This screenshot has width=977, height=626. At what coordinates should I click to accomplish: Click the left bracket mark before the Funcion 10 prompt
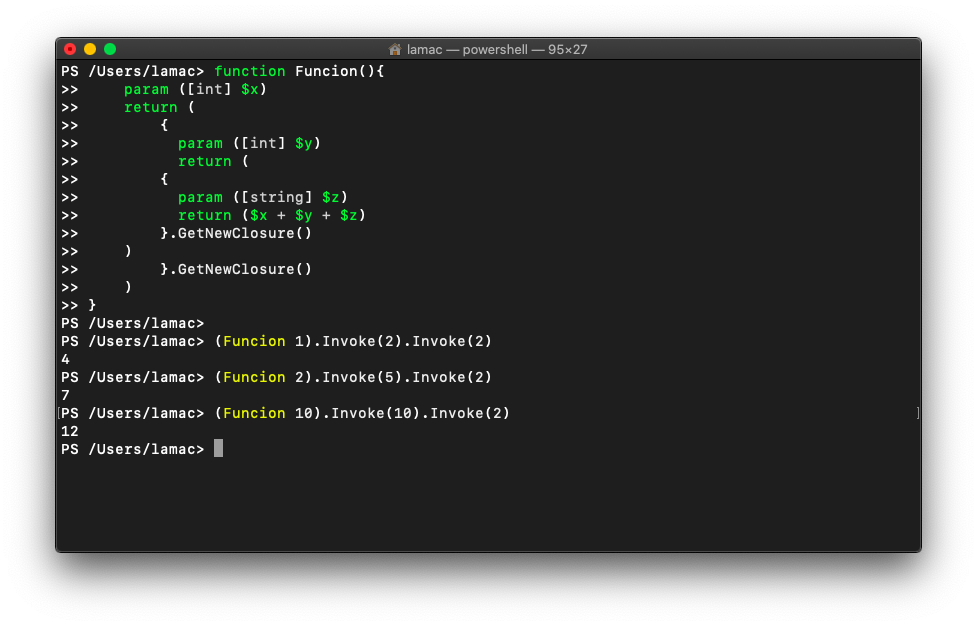pos(60,413)
